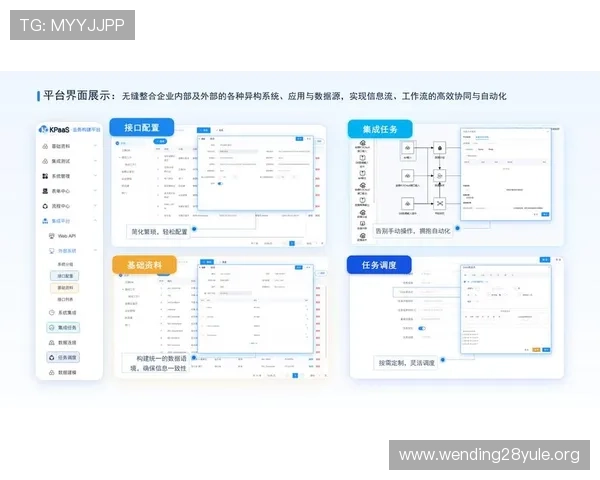Click the 数据建模 sidebar icon
Screen dimensions: 600x480
pyautogui.click(x=52, y=372)
